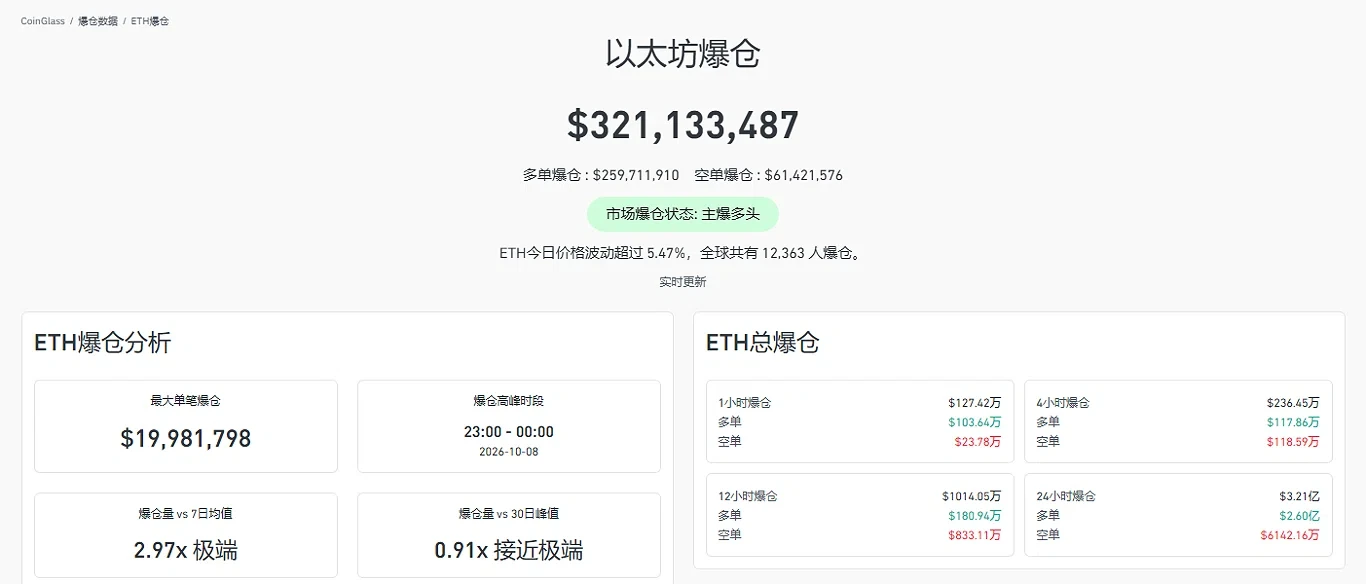Click the 1小时爆仓 row label
The height and width of the screenshot is (584, 1366).
pyautogui.click(x=745, y=403)
